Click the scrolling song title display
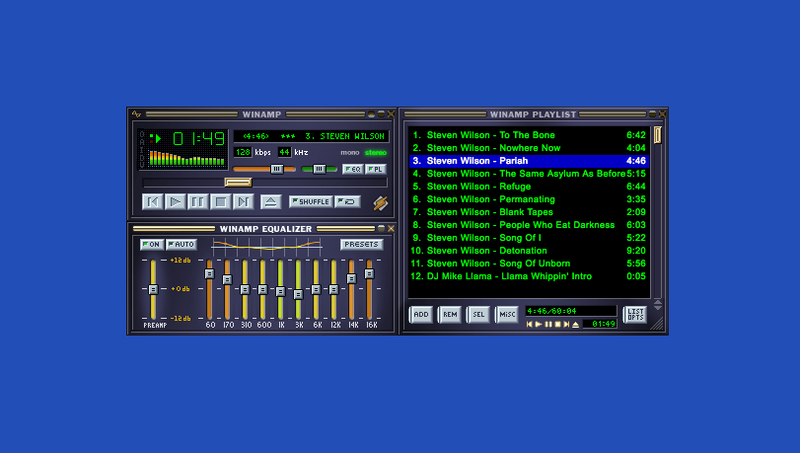 (x=311, y=136)
